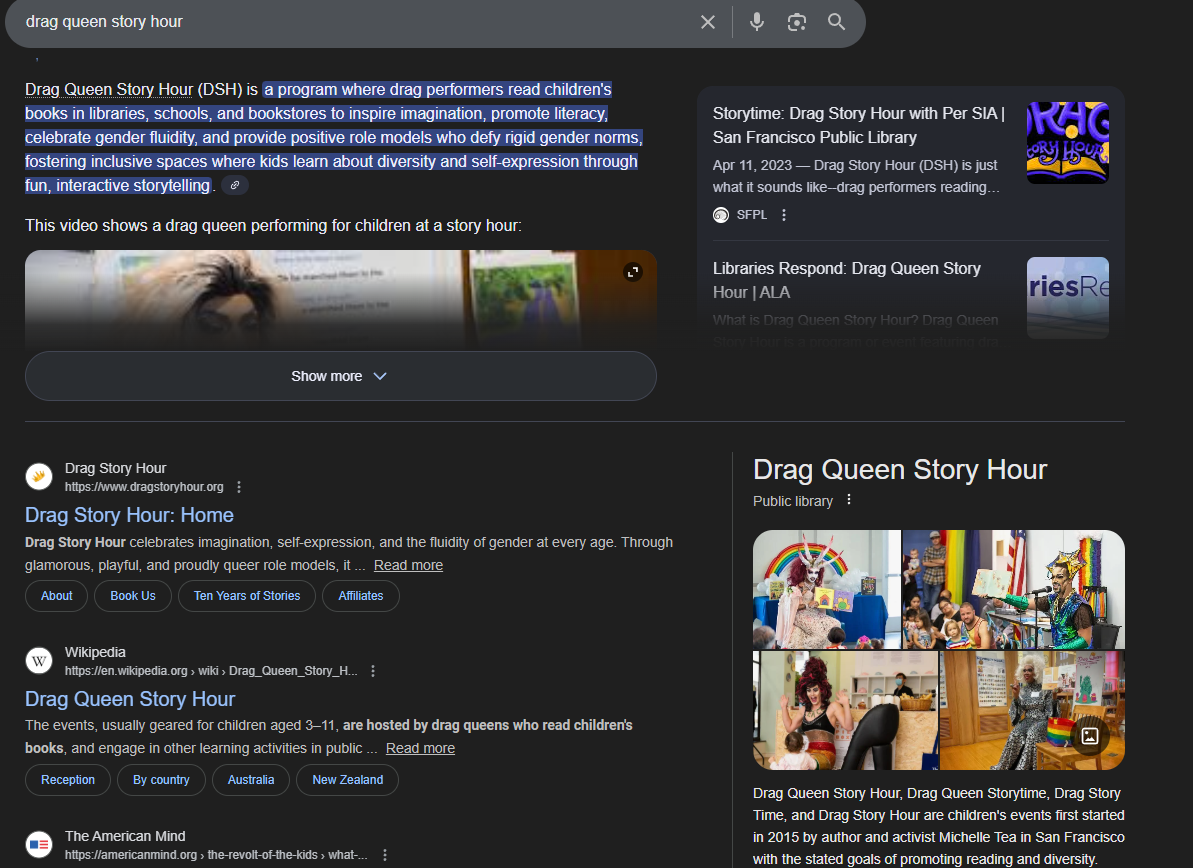Click the magnifying glass search icon
The image size is (1193, 868).
tap(837, 22)
